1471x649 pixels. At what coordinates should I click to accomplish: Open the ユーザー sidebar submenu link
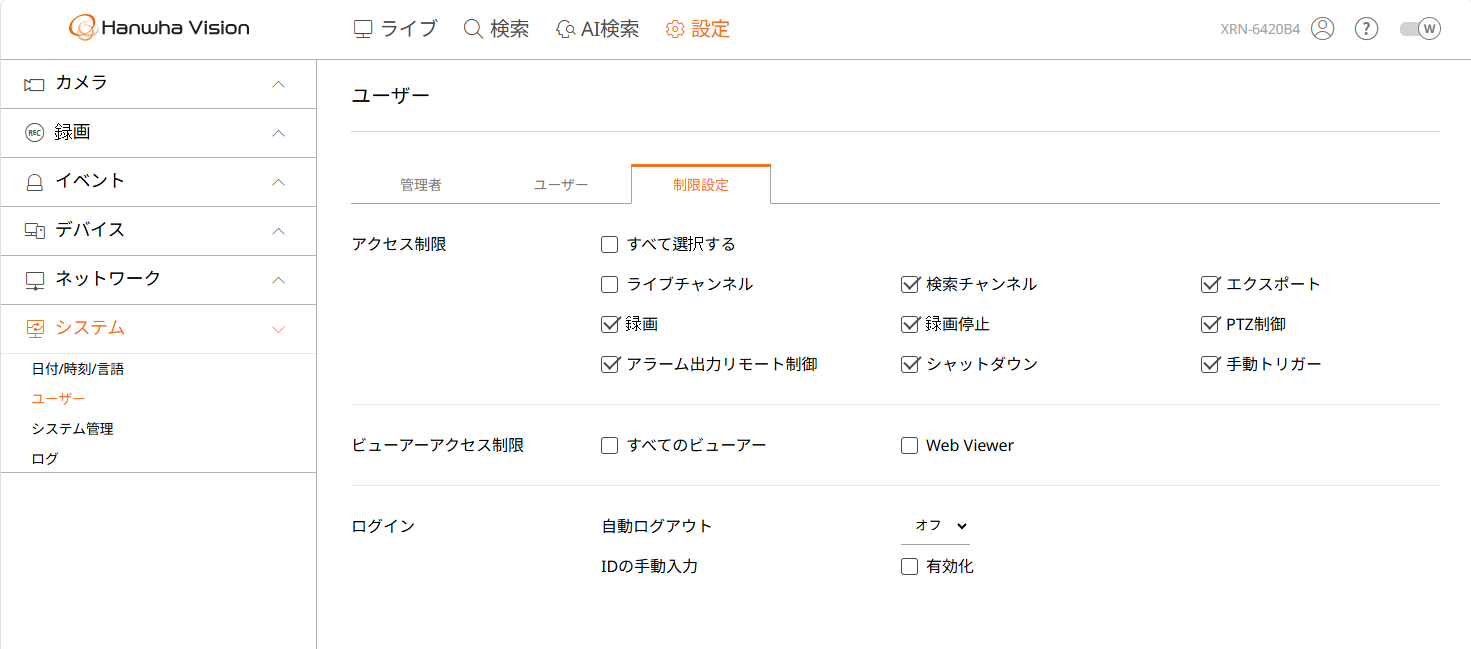coord(58,399)
